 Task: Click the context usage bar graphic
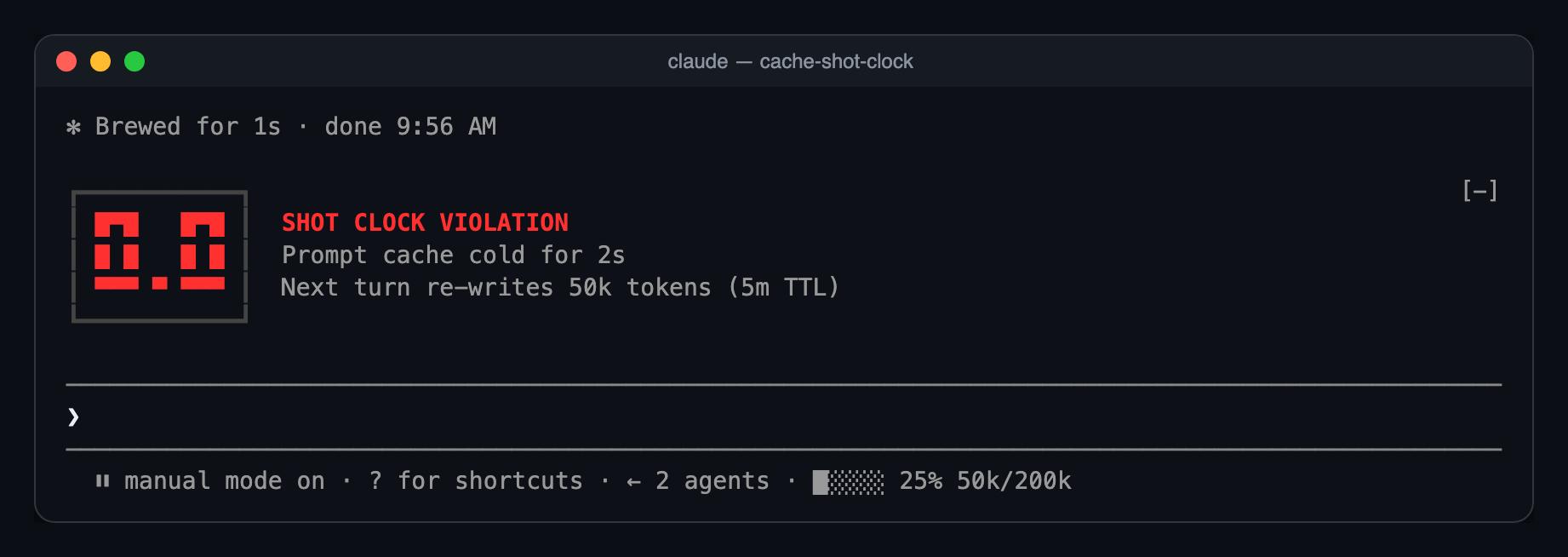(848, 482)
